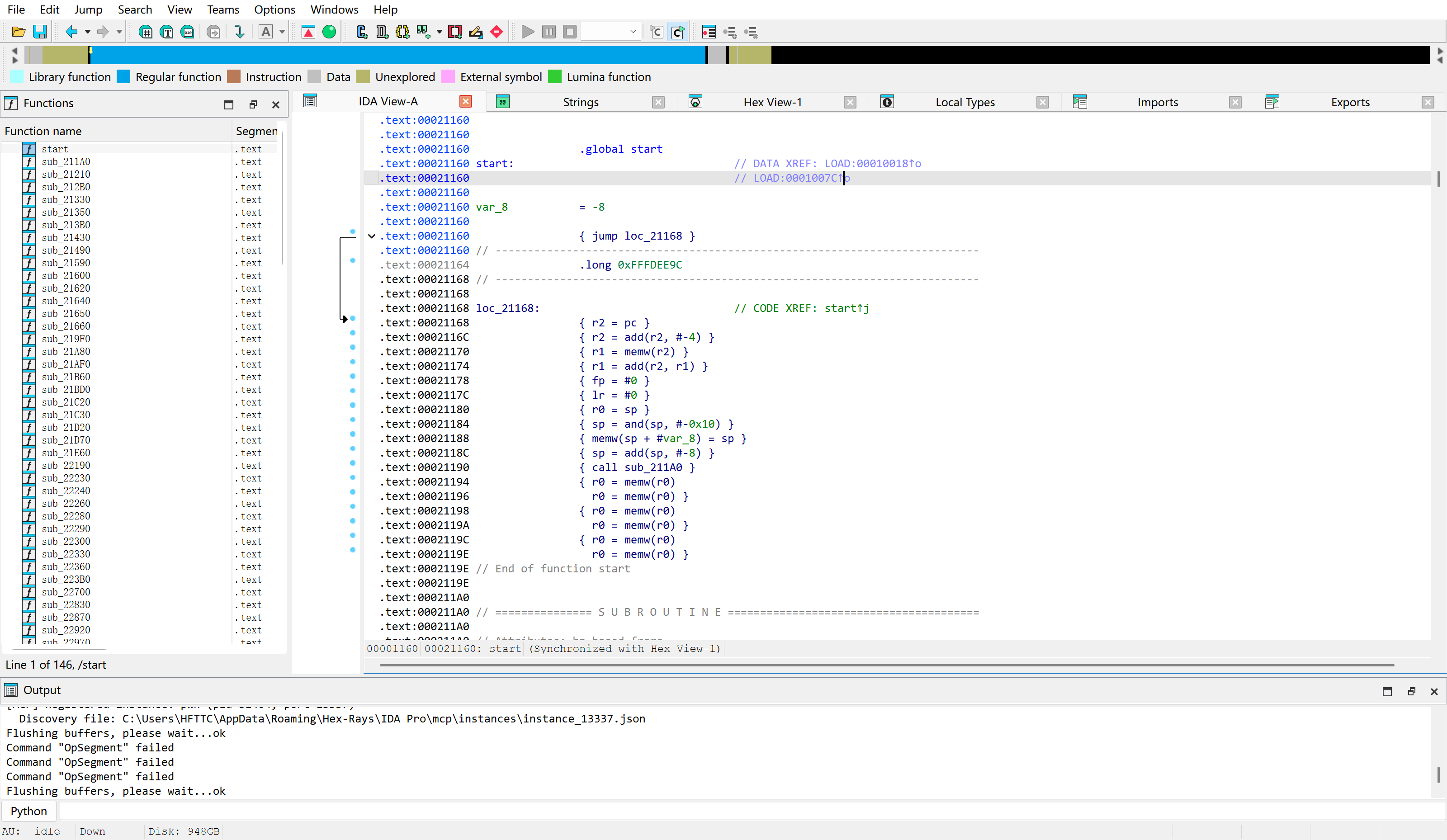Click the D create-data icon

click(x=382, y=32)
